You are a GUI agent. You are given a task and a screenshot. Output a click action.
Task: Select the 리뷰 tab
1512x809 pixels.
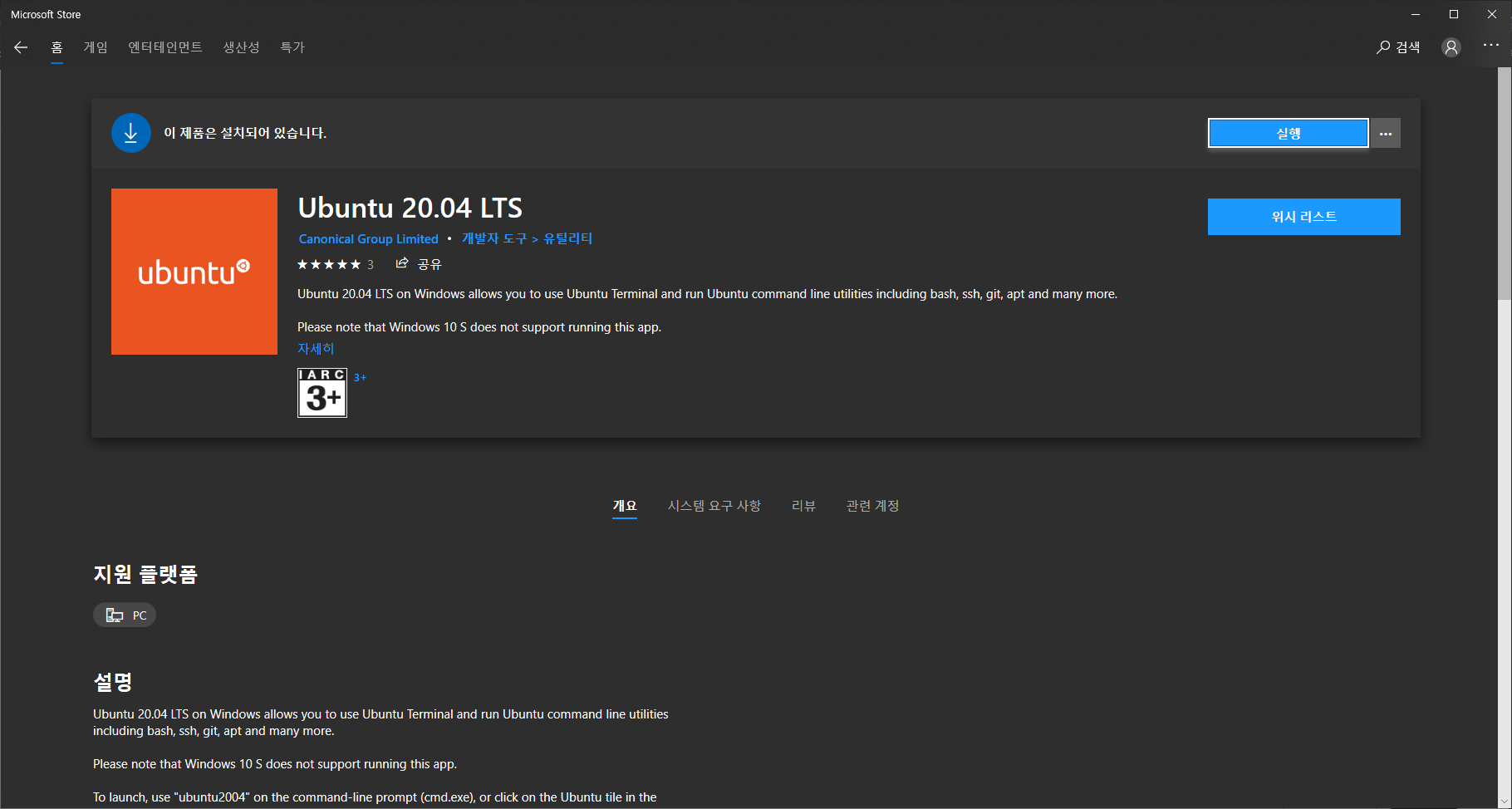[x=803, y=506]
